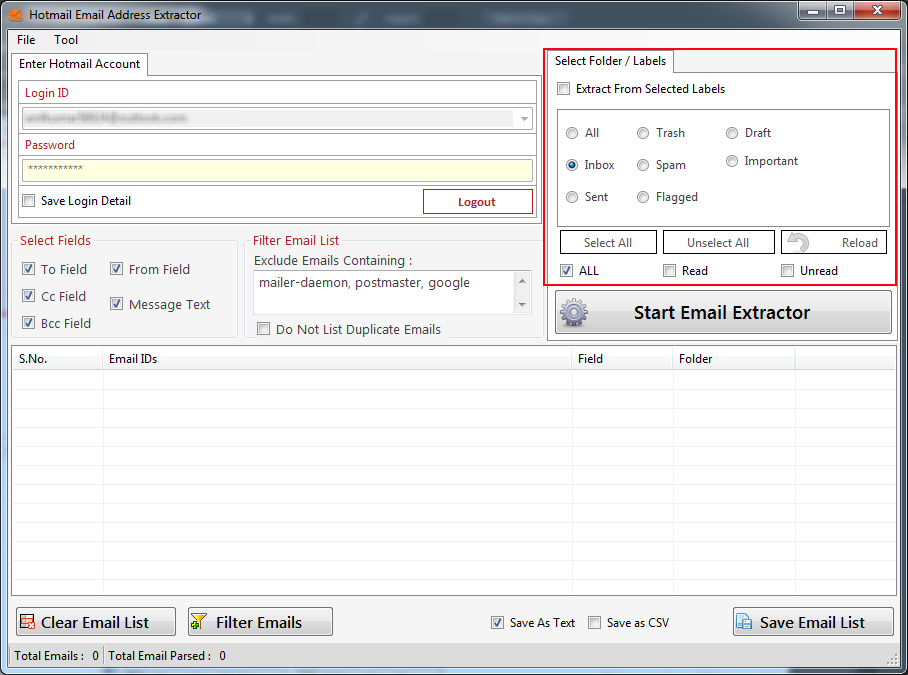The height and width of the screenshot is (675, 908).
Task: Click into the Password field
Action: click(277, 170)
